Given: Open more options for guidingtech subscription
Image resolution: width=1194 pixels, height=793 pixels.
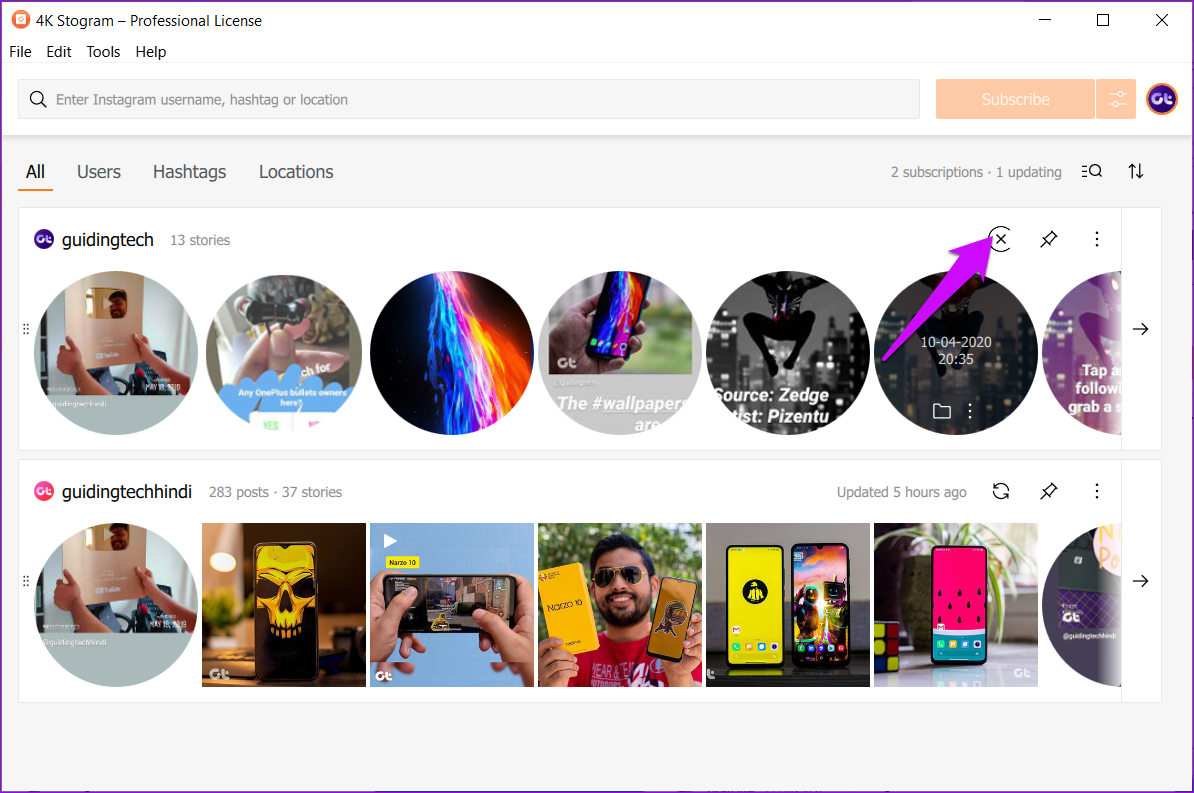Looking at the screenshot, I should point(1097,239).
